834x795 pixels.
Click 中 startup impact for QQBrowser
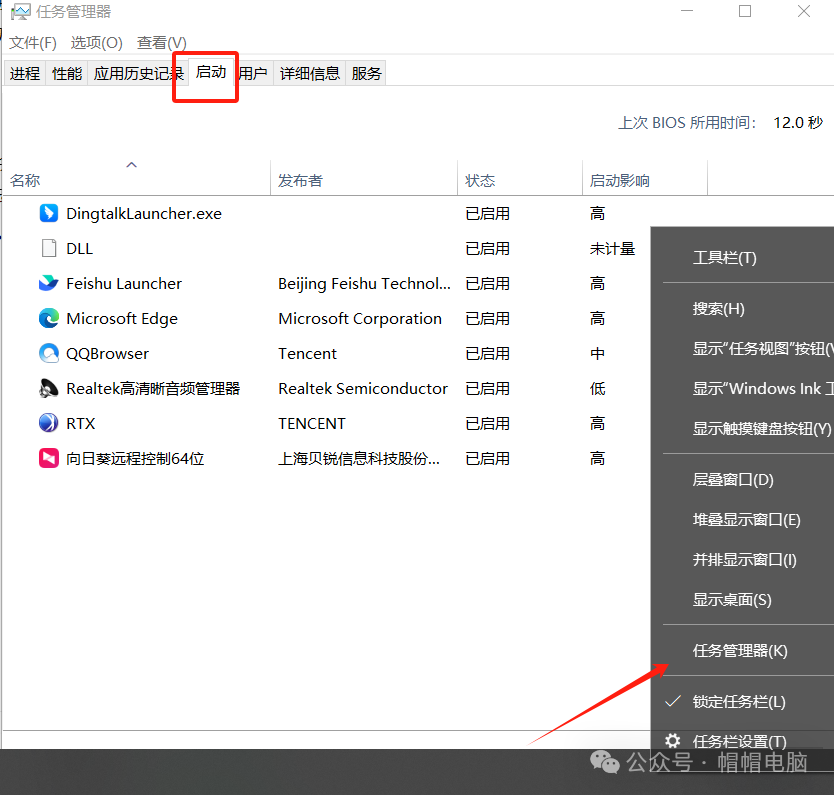point(597,354)
